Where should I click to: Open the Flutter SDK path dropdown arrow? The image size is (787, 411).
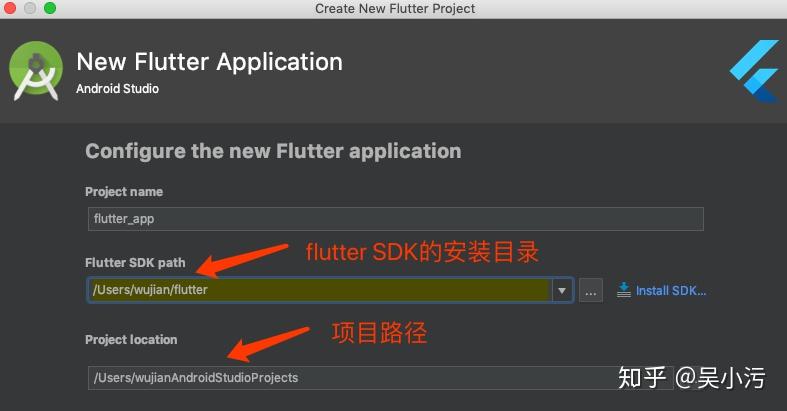(x=562, y=290)
